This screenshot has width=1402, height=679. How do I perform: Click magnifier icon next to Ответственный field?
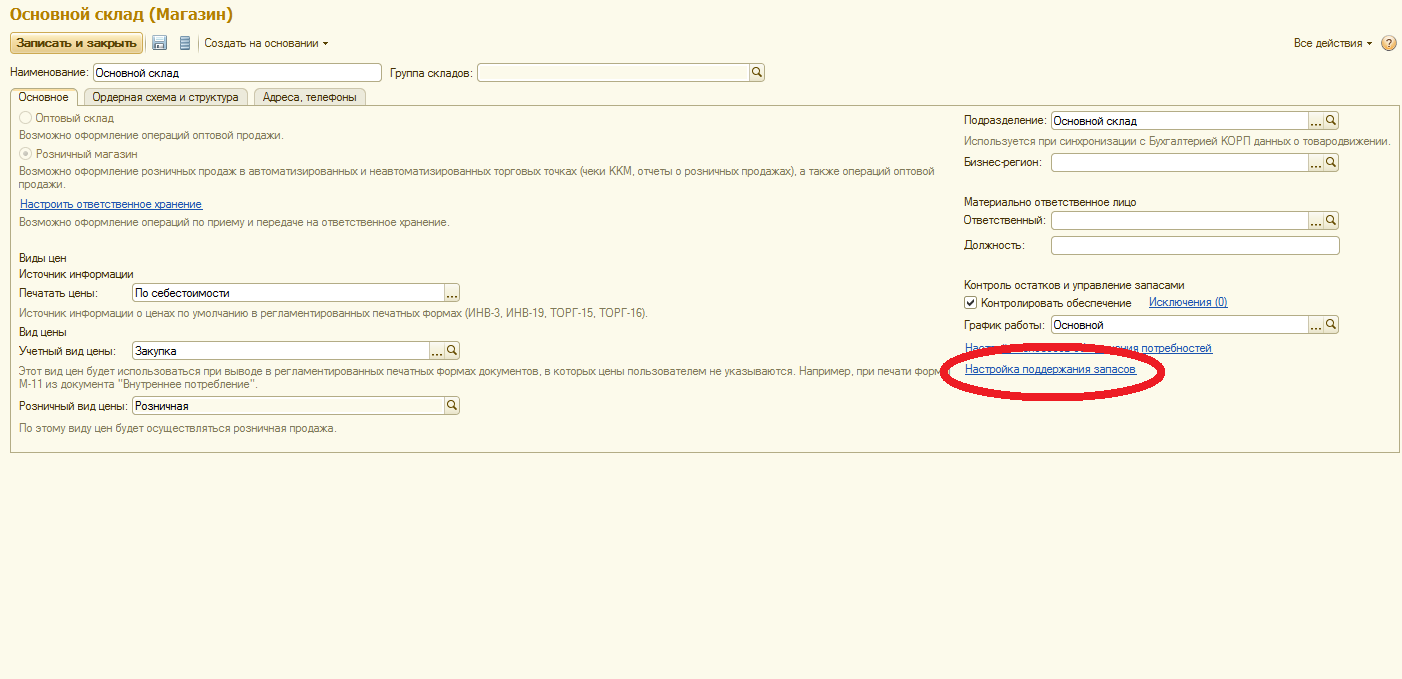[1331, 221]
